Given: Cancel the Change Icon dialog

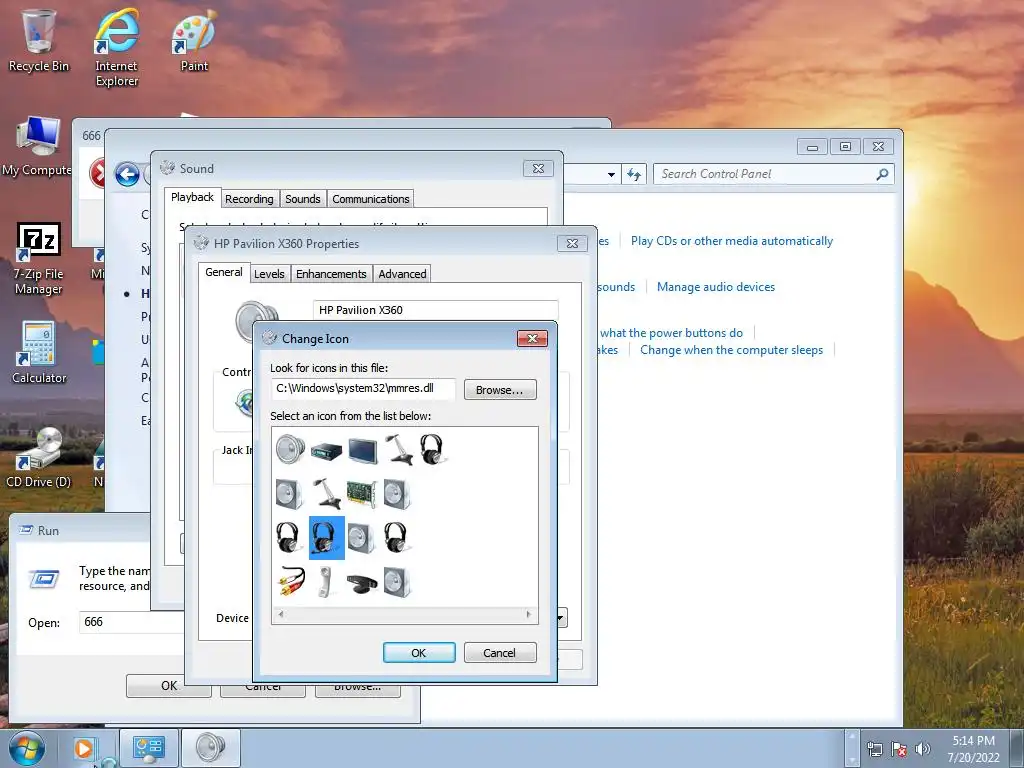Looking at the screenshot, I should pos(500,652).
